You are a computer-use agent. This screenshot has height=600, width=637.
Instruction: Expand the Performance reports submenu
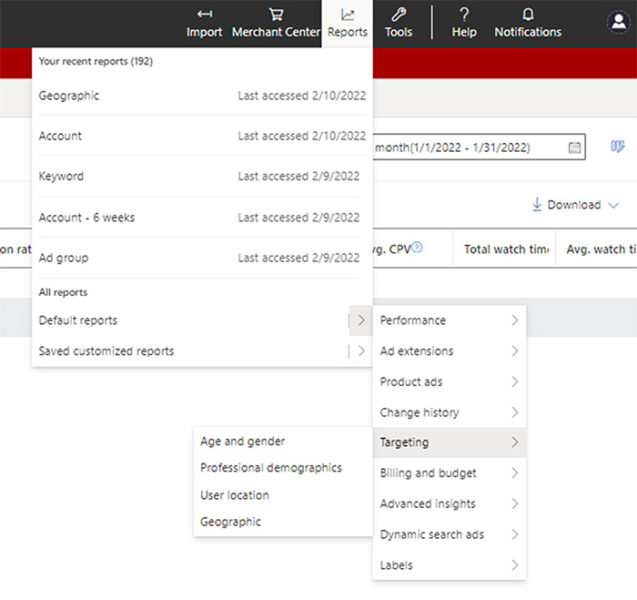click(448, 321)
